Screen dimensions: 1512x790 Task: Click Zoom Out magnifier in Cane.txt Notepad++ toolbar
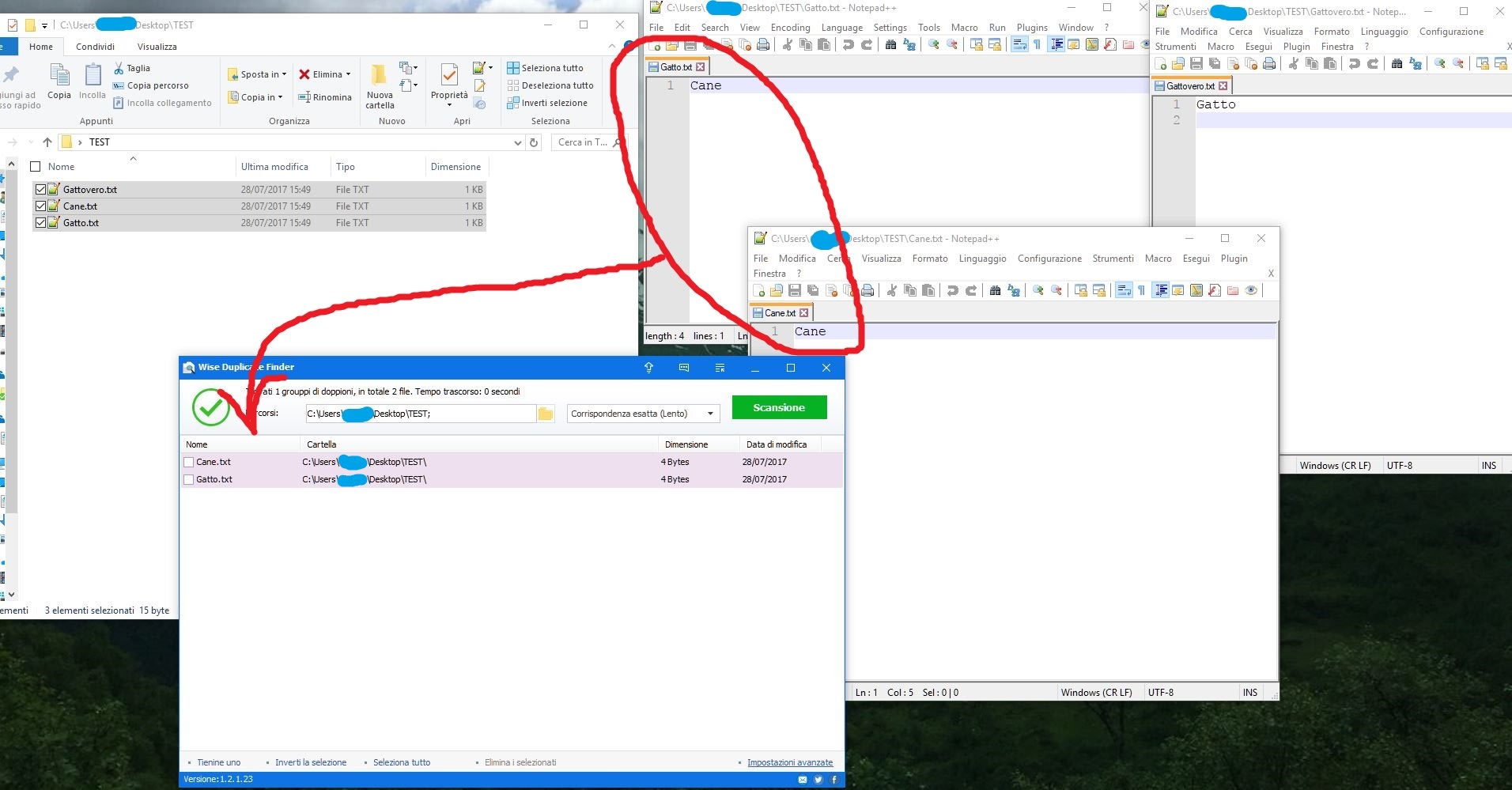(1057, 290)
